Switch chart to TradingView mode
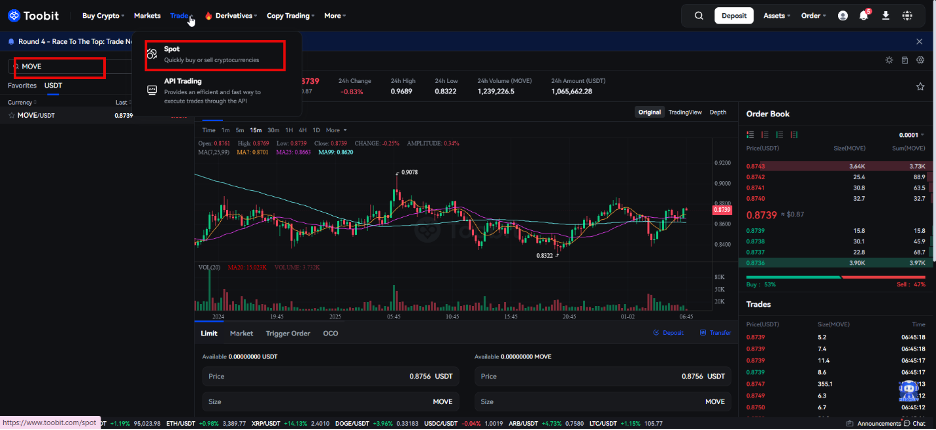The image size is (936, 430). click(685, 112)
